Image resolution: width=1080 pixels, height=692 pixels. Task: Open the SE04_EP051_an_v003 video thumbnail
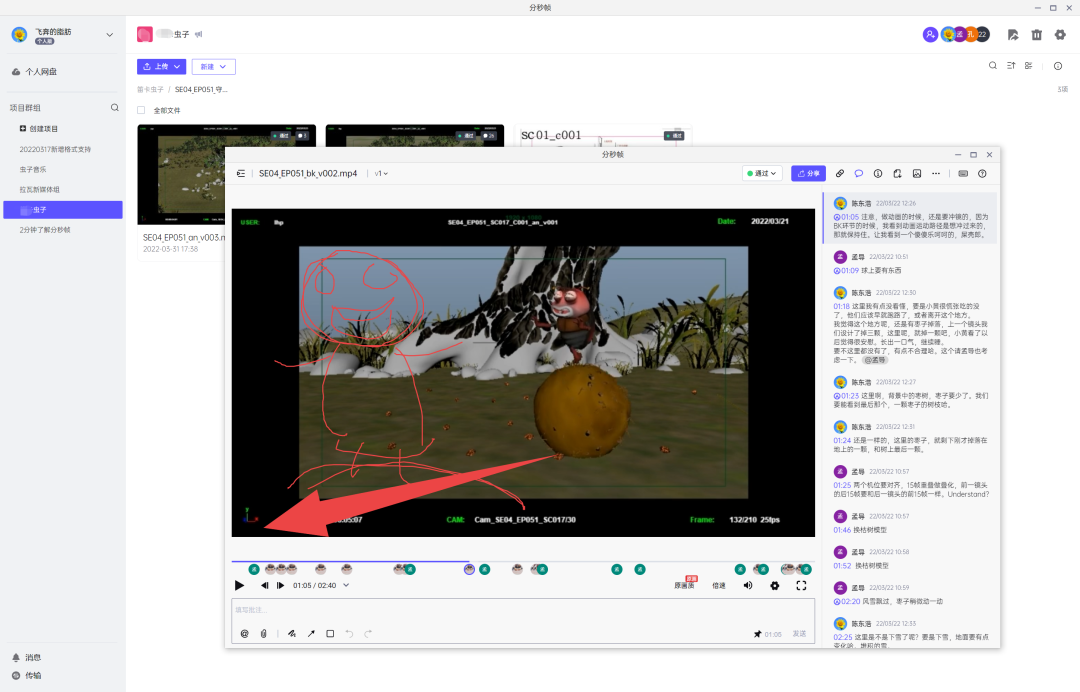[x=181, y=174]
